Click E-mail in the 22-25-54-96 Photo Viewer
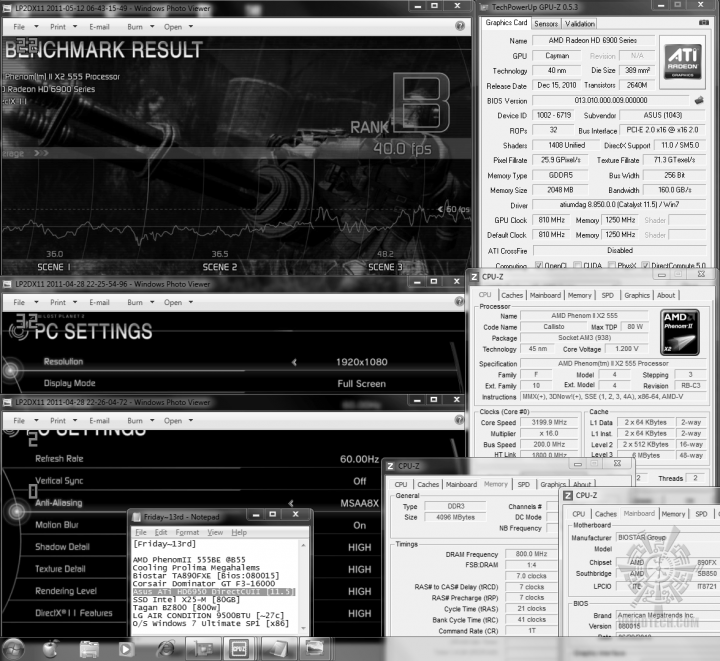Screen dimensions: 720x661 click(x=99, y=302)
